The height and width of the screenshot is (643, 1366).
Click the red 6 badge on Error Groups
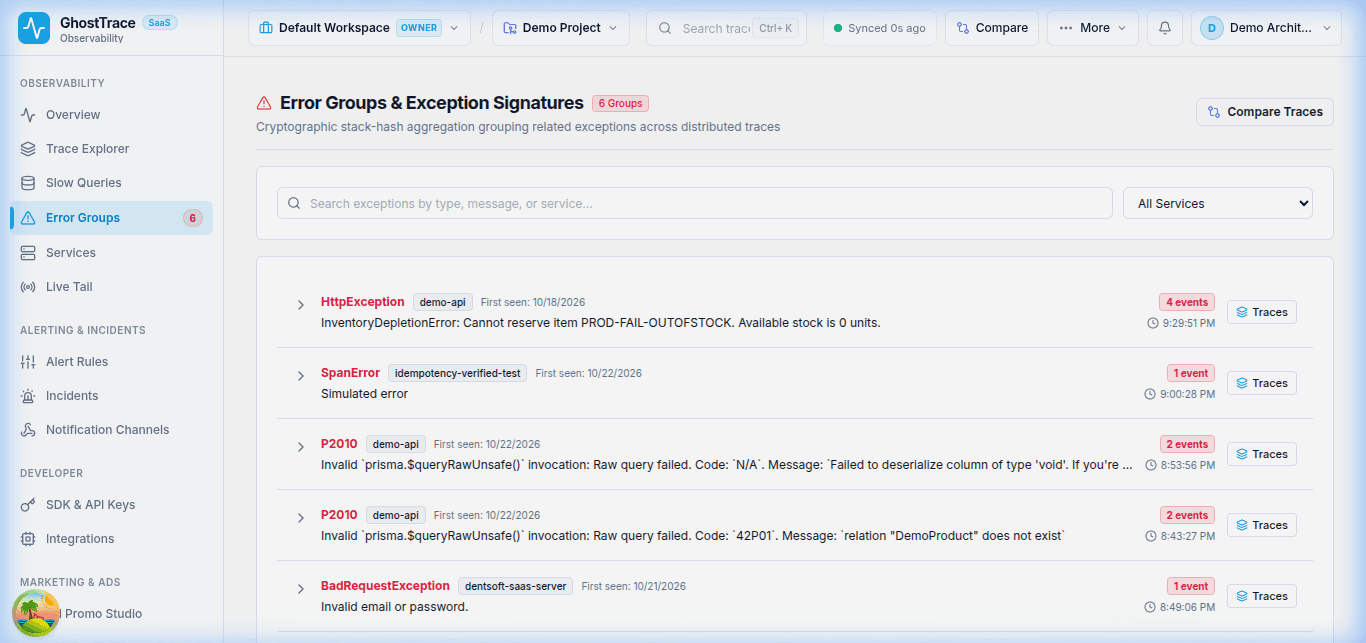(x=193, y=218)
